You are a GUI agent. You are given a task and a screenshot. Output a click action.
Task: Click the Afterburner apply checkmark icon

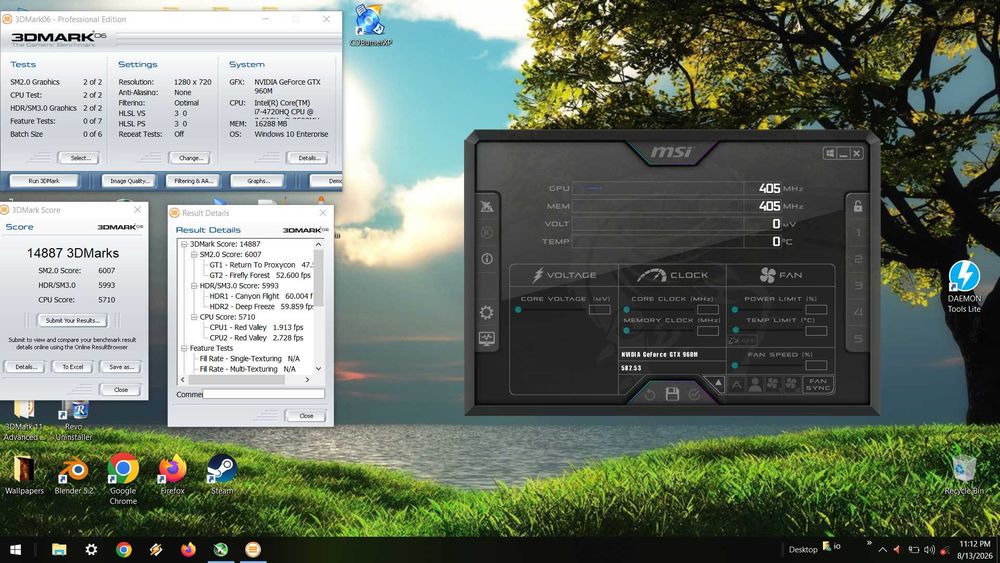(695, 395)
